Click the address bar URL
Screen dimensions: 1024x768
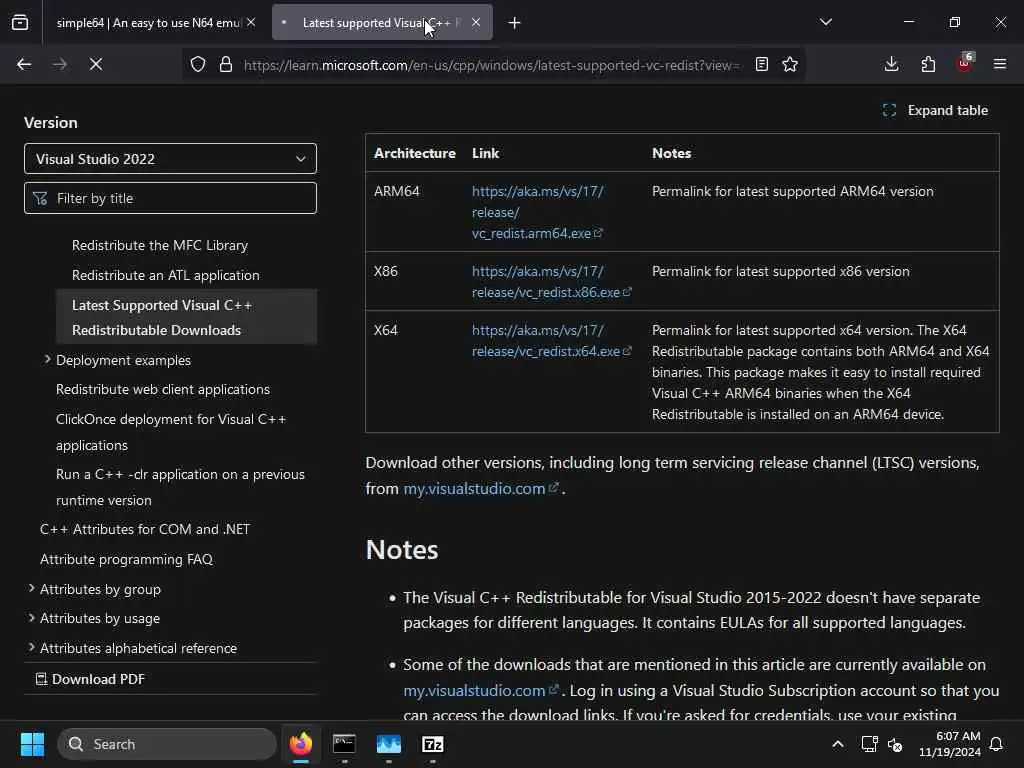491,65
